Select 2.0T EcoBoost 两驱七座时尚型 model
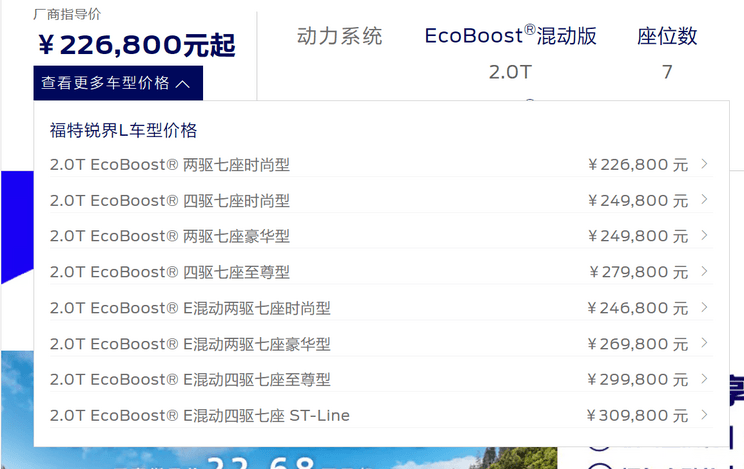The height and width of the screenshot is (469, 744). 170,165
